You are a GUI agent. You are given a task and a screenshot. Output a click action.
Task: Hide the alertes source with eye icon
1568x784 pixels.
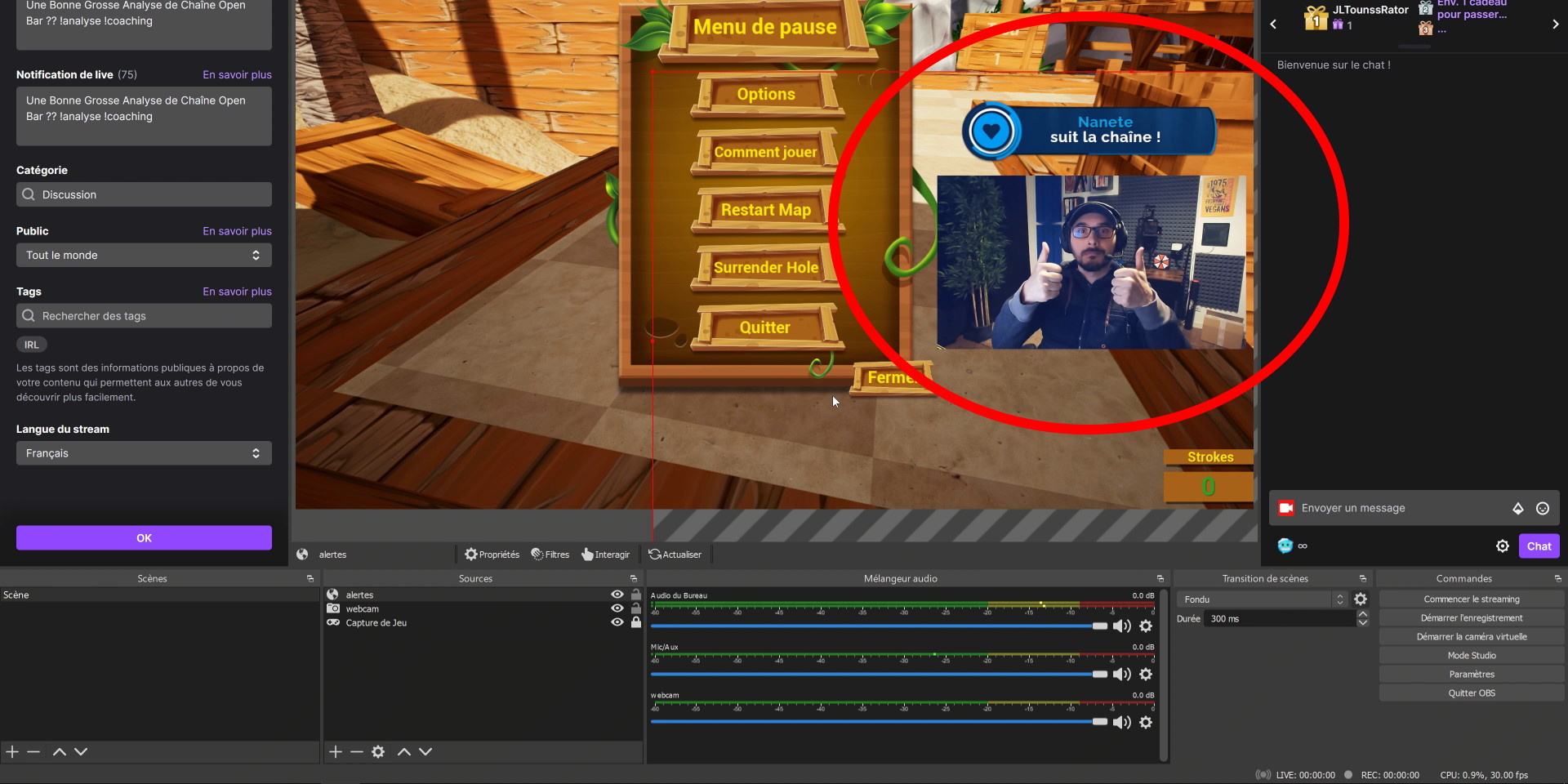617,595
